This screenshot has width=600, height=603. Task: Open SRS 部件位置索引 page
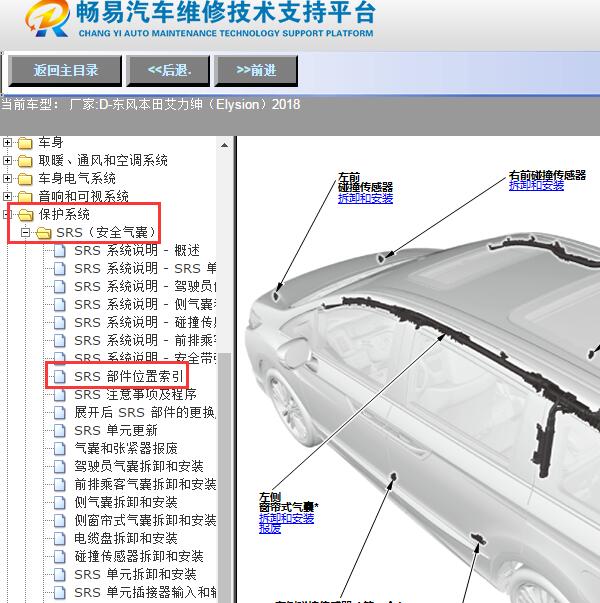(129, 376)
